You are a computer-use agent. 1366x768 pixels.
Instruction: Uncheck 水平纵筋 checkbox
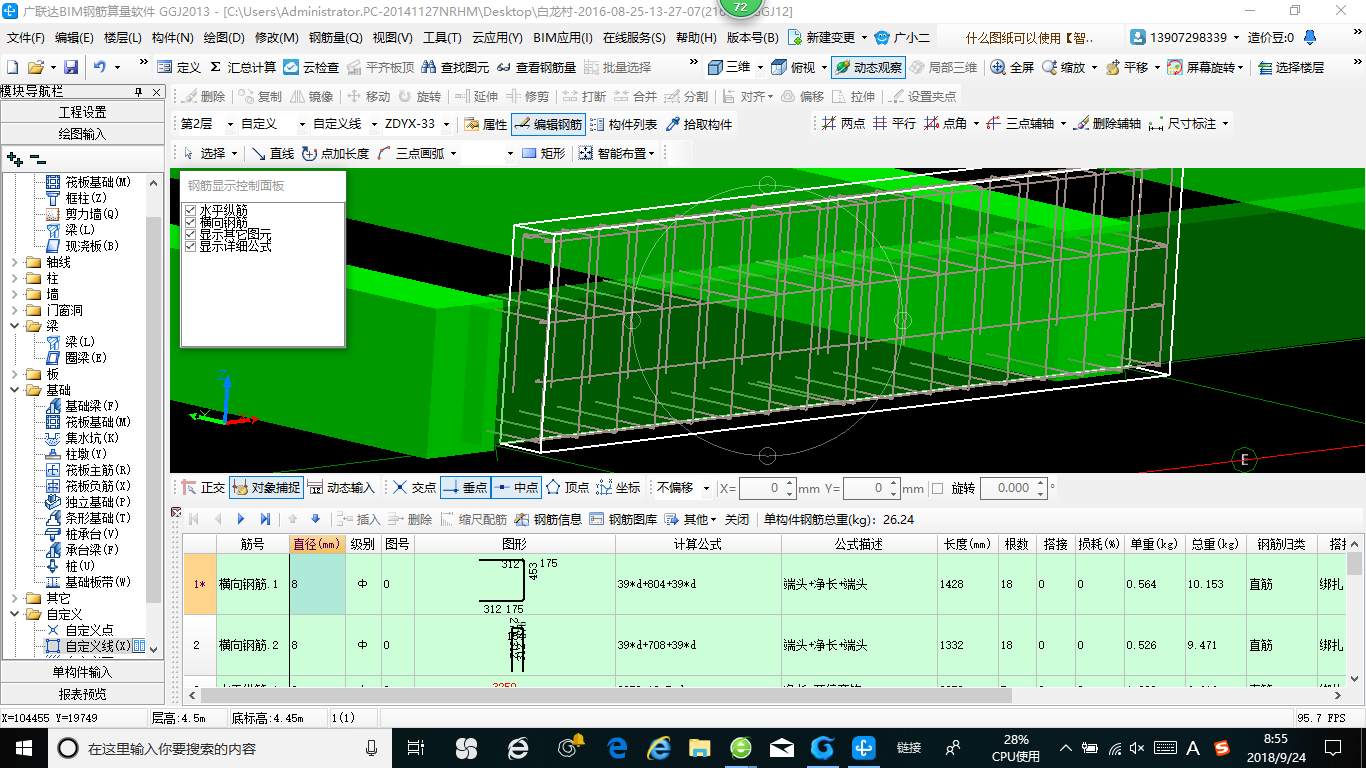[191, 211]
